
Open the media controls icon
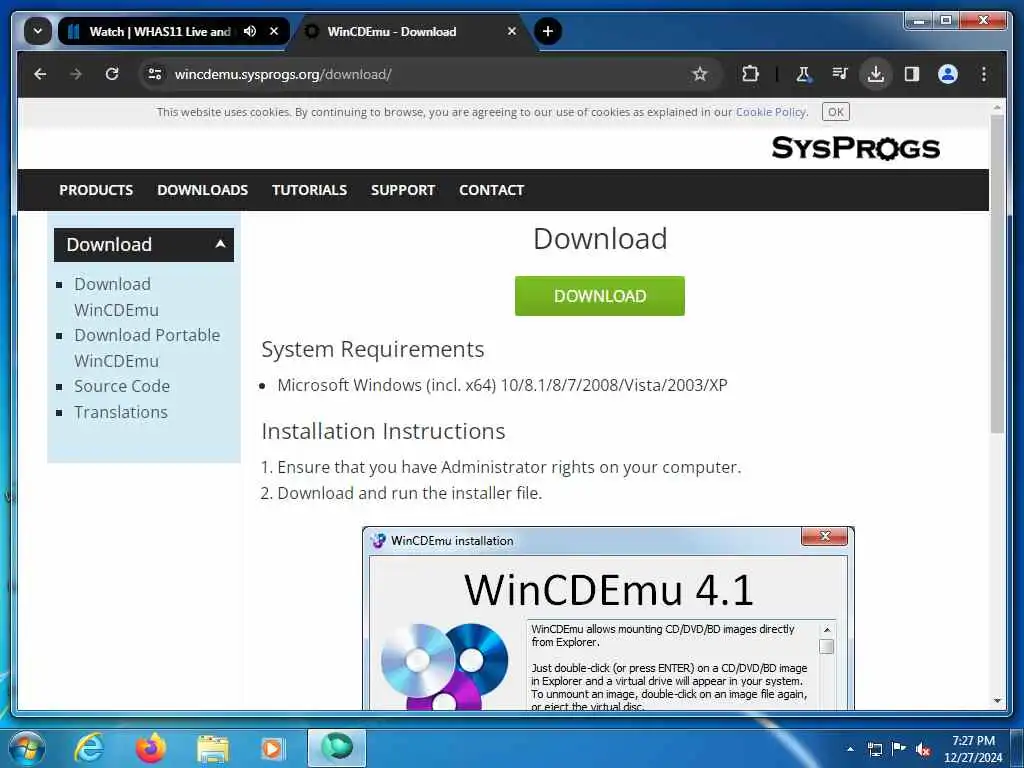840,73
